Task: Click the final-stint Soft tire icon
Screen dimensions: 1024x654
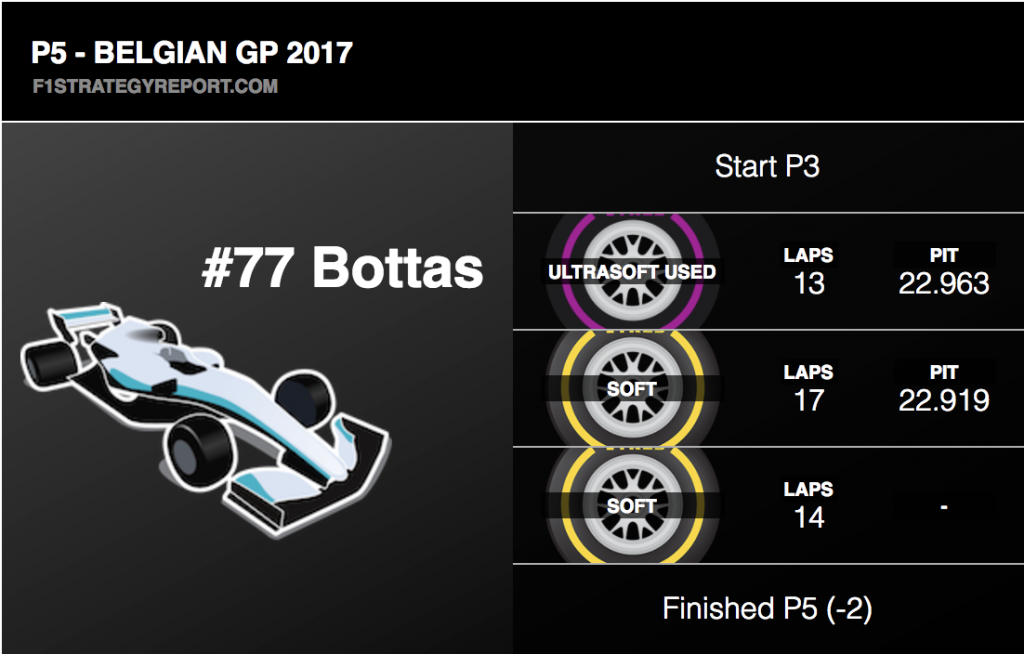Action: pos(632,506)
